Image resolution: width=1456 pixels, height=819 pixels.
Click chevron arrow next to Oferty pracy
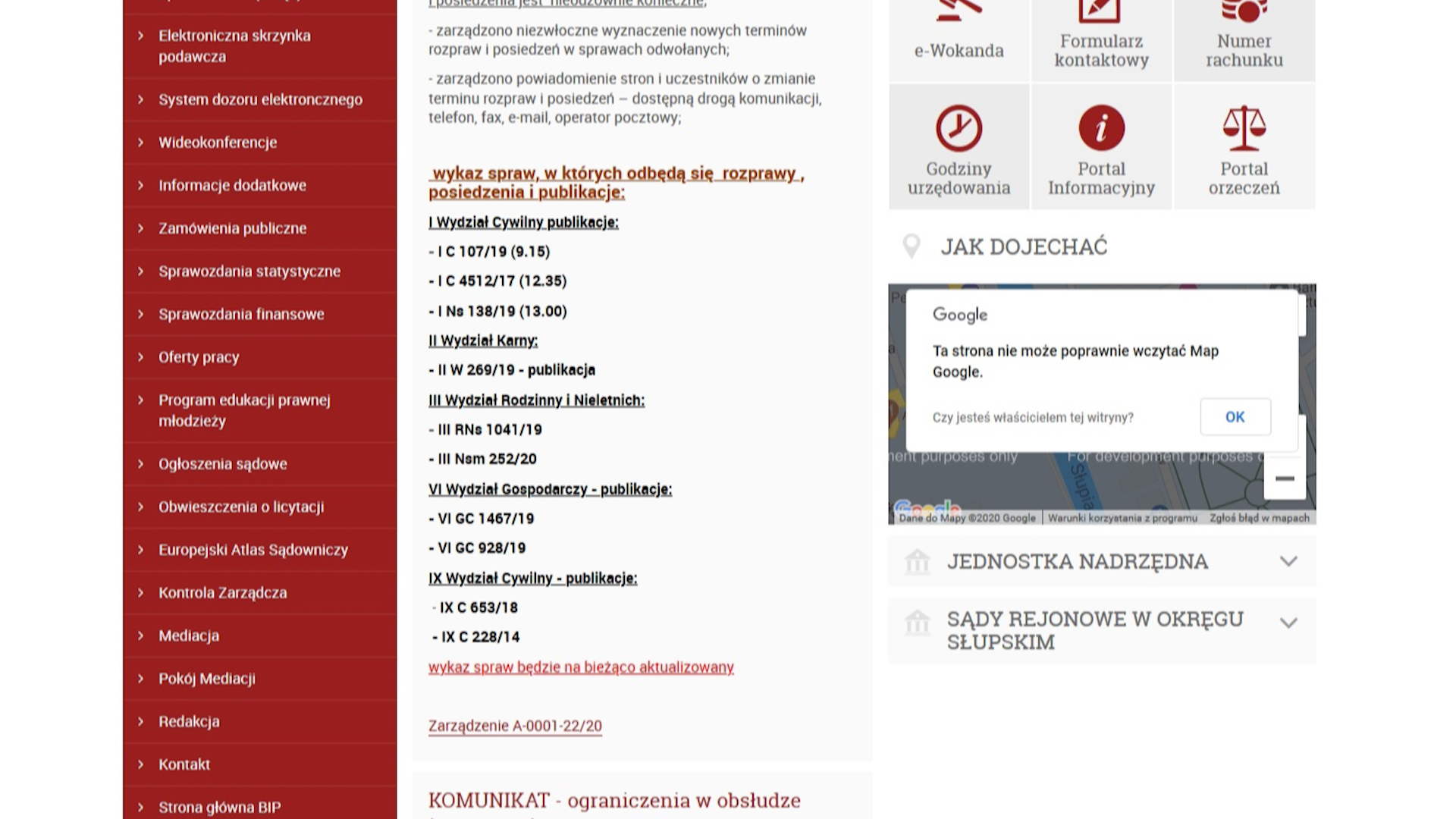141,356
